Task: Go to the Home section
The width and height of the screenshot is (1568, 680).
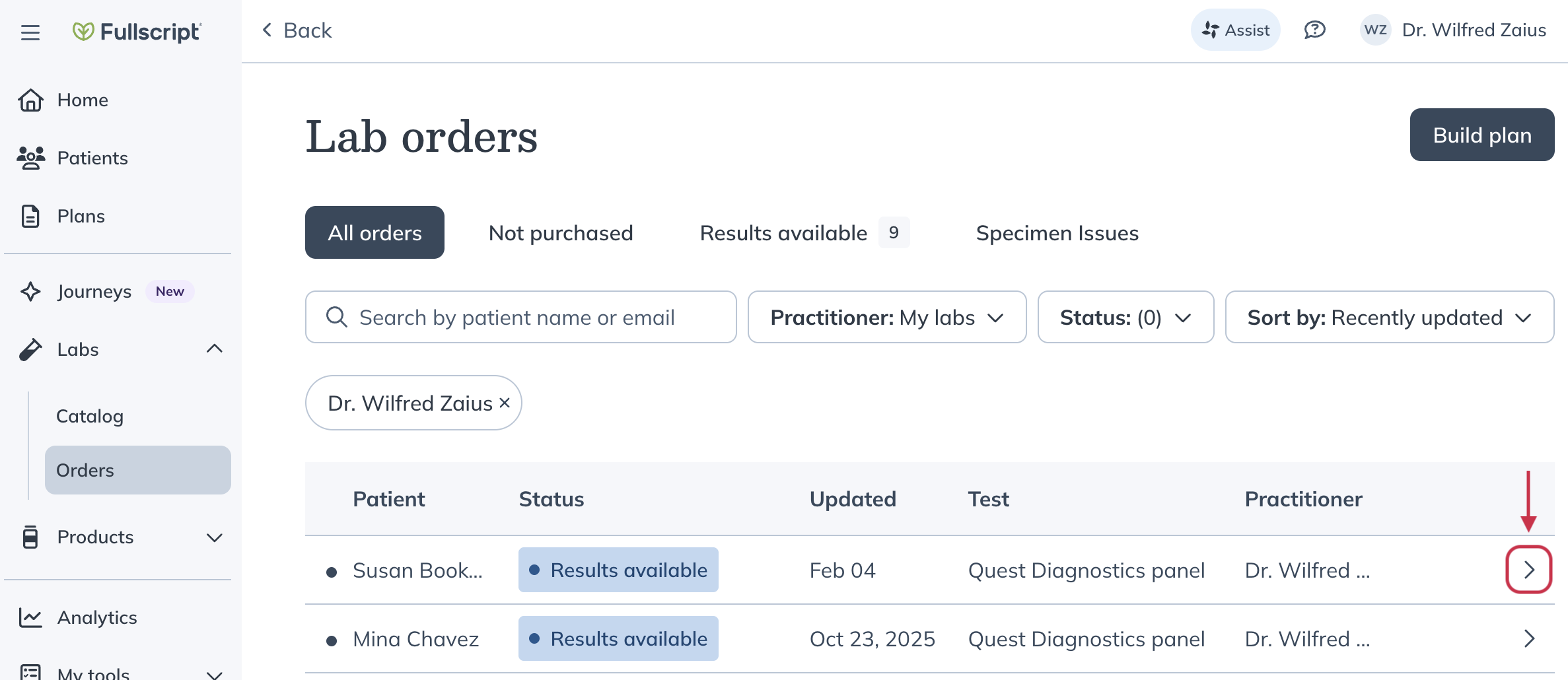Action: 82,100
